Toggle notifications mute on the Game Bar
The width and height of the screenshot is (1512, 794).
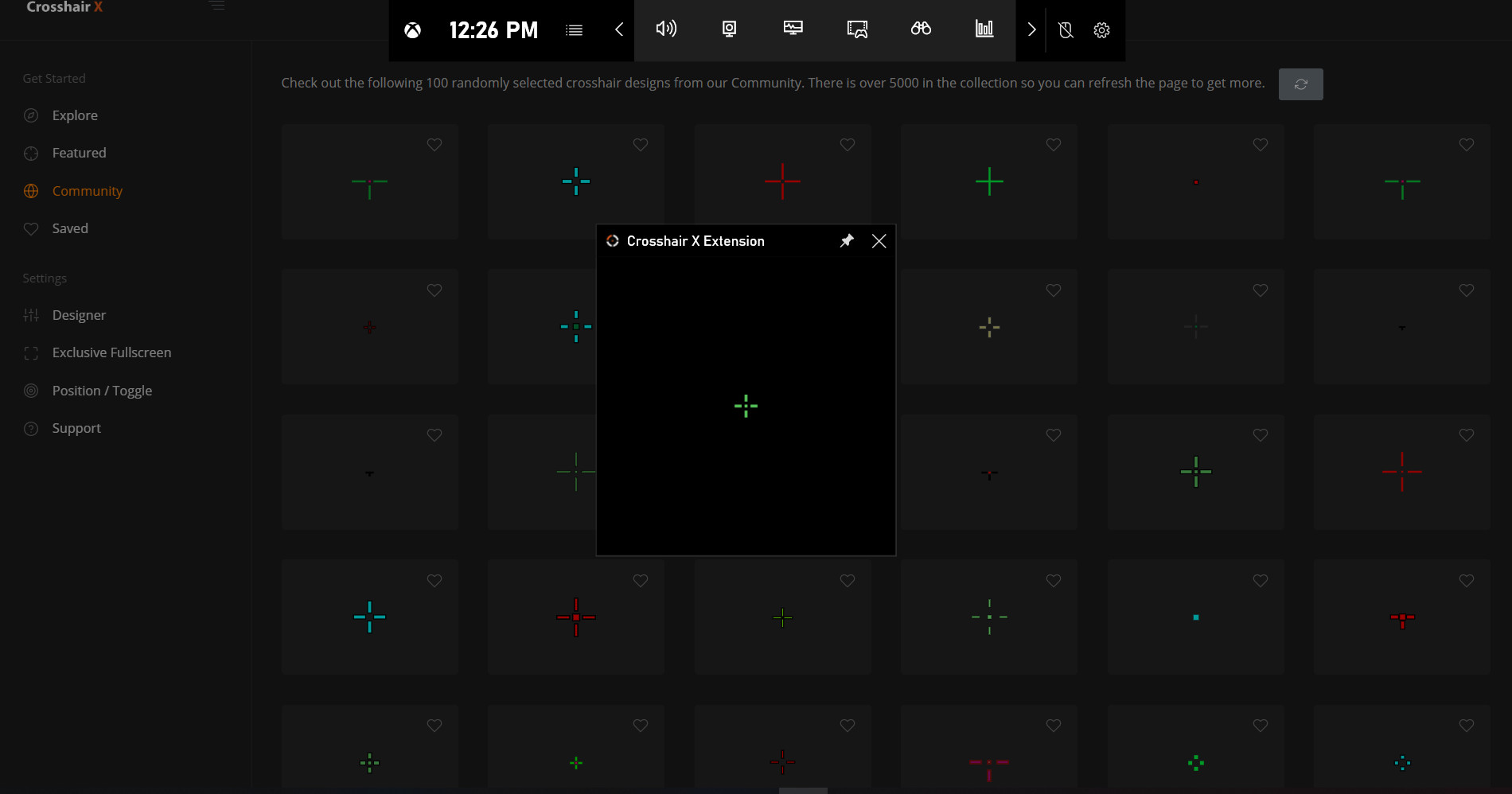[1066, 29]
